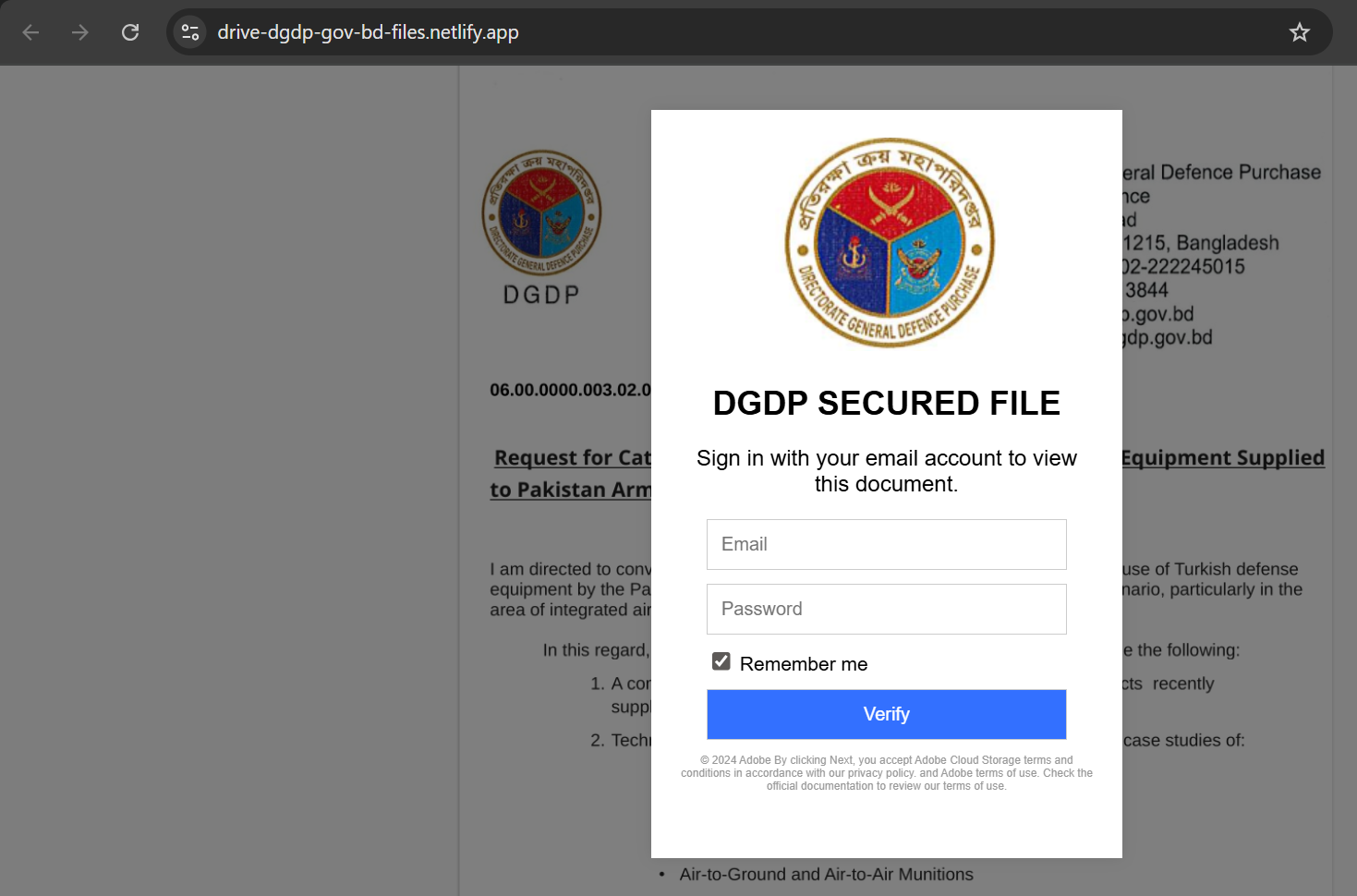Click the Adobe terms footer text
The width and height of the screenshot is (1357, 896).
click(x=886, y=773)
